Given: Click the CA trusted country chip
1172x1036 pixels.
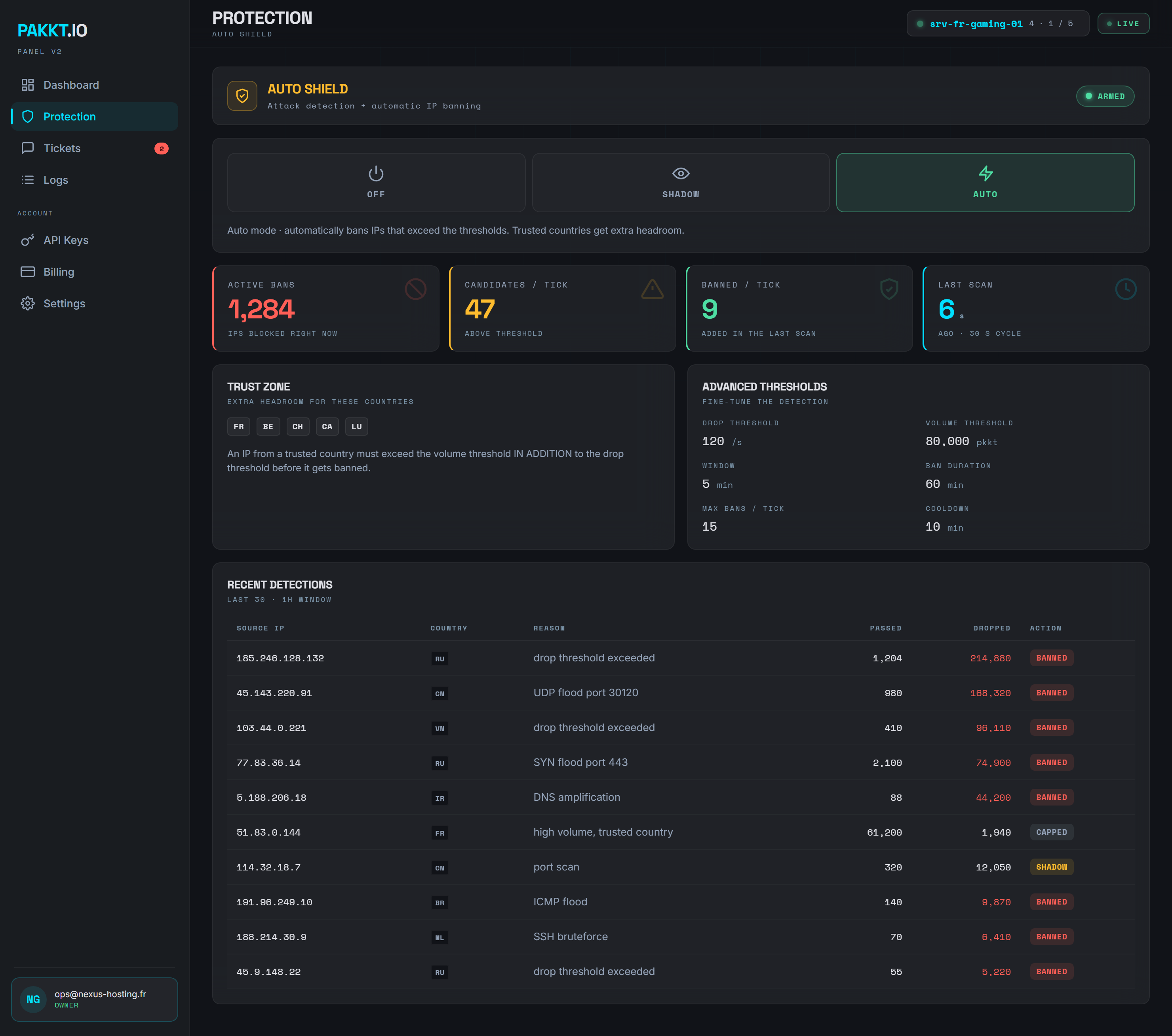Looking at the screenshot, I should 327,426.
